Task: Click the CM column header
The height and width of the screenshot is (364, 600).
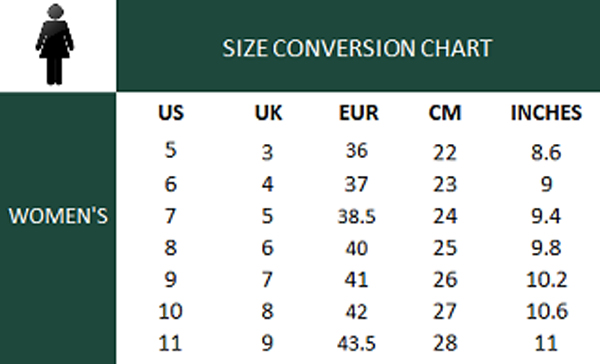Action: 445,113
